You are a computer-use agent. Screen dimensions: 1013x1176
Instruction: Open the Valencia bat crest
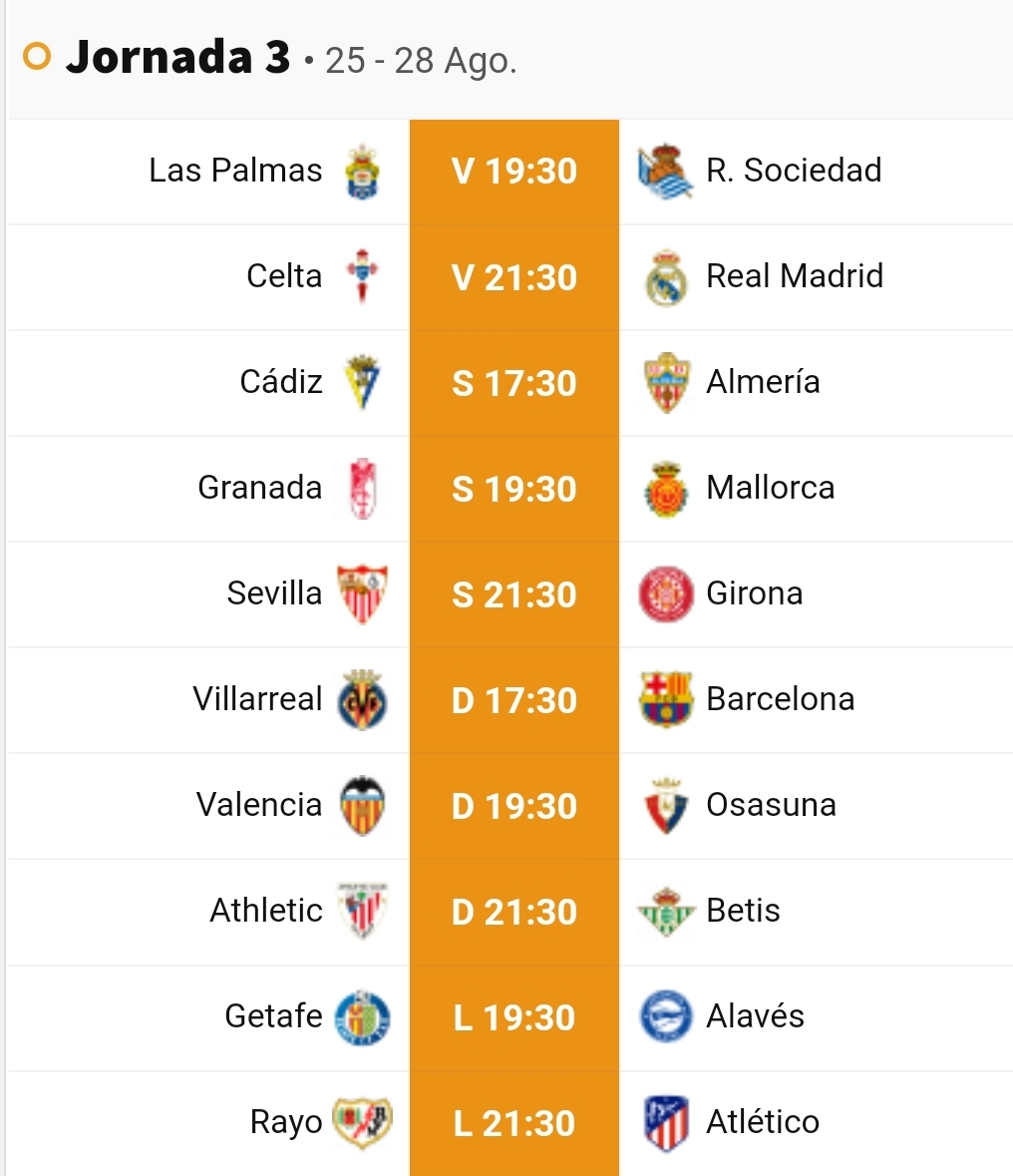[363, 806]
